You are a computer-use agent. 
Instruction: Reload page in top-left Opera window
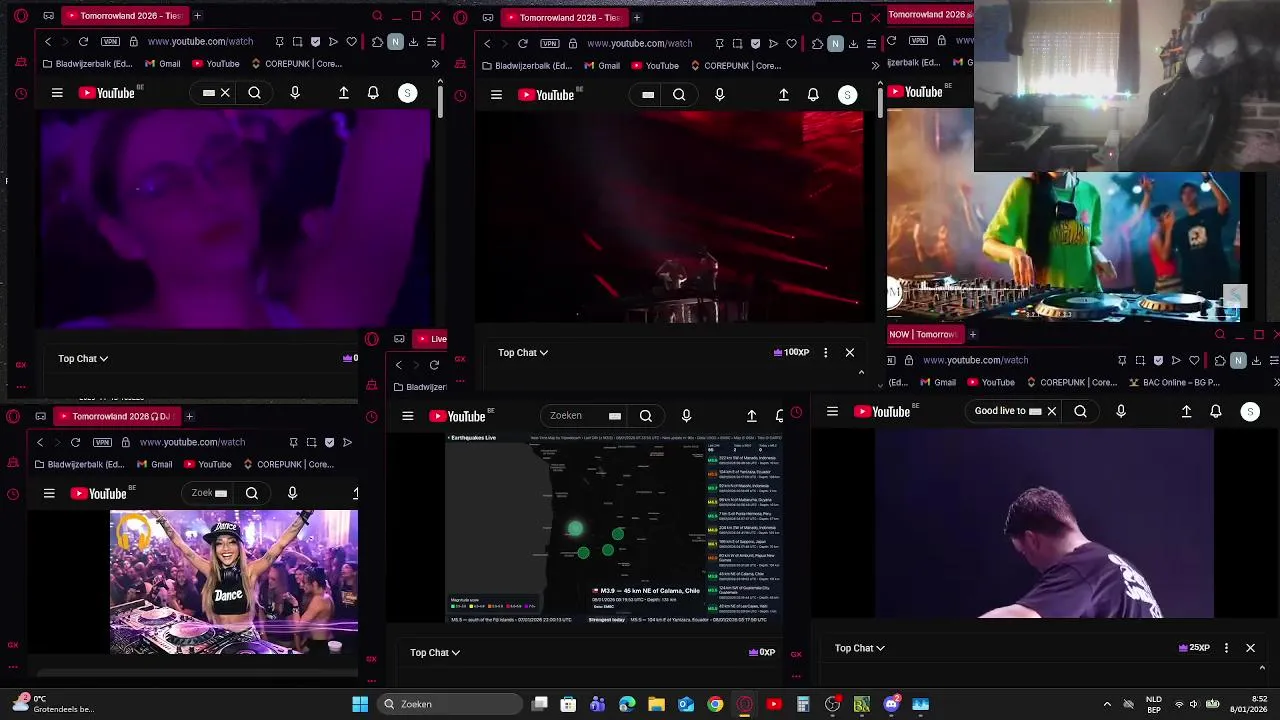pos(83,42)
